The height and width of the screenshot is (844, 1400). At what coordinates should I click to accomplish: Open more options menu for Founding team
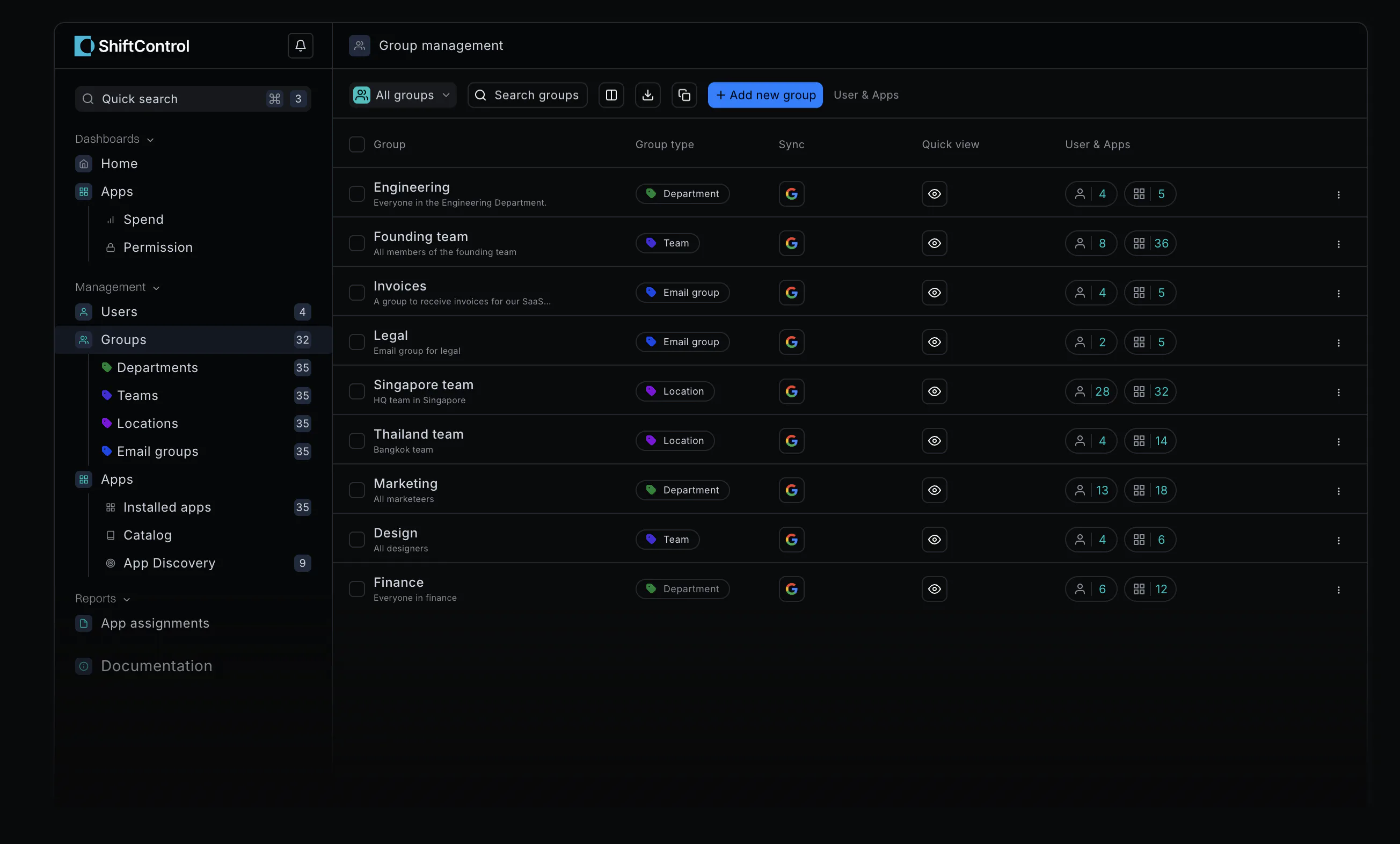[x=1339, y=244]
